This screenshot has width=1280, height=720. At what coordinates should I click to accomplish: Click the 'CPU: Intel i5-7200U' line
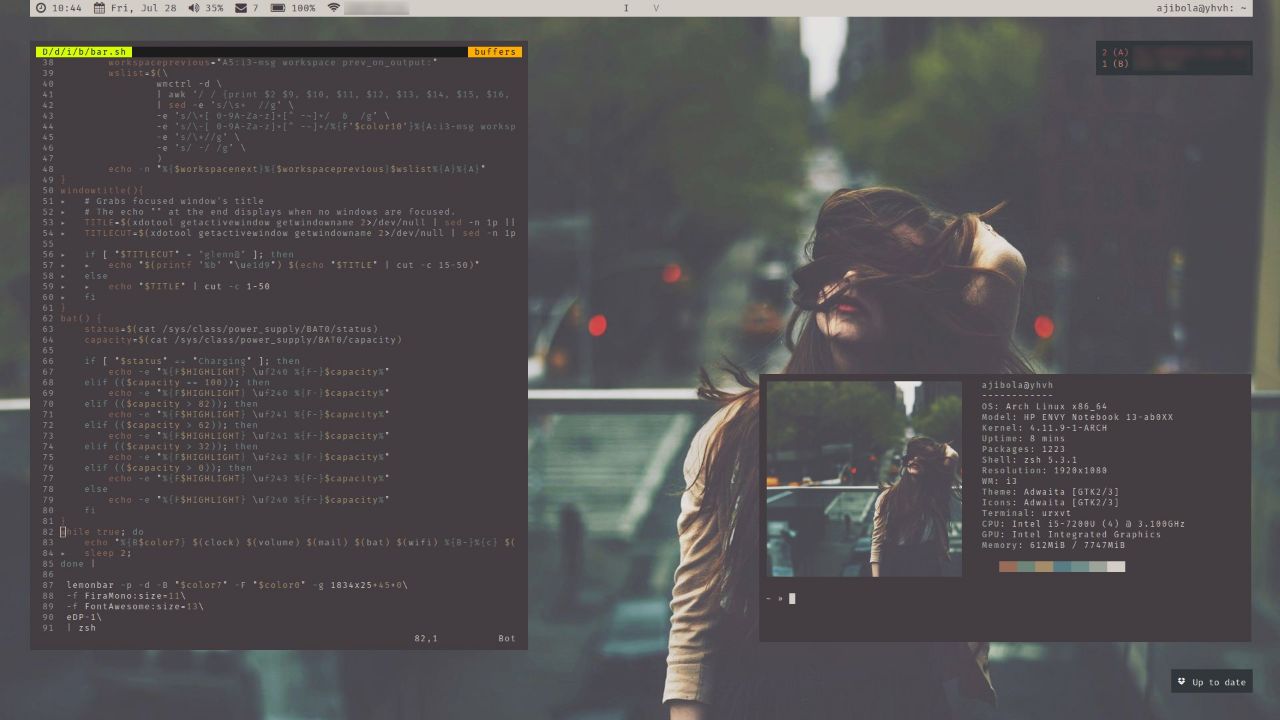(1084, 524)
